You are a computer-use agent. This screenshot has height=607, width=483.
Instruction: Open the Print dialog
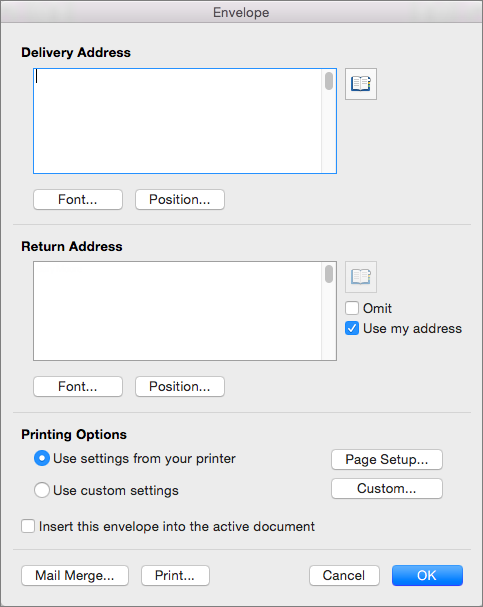175,575
